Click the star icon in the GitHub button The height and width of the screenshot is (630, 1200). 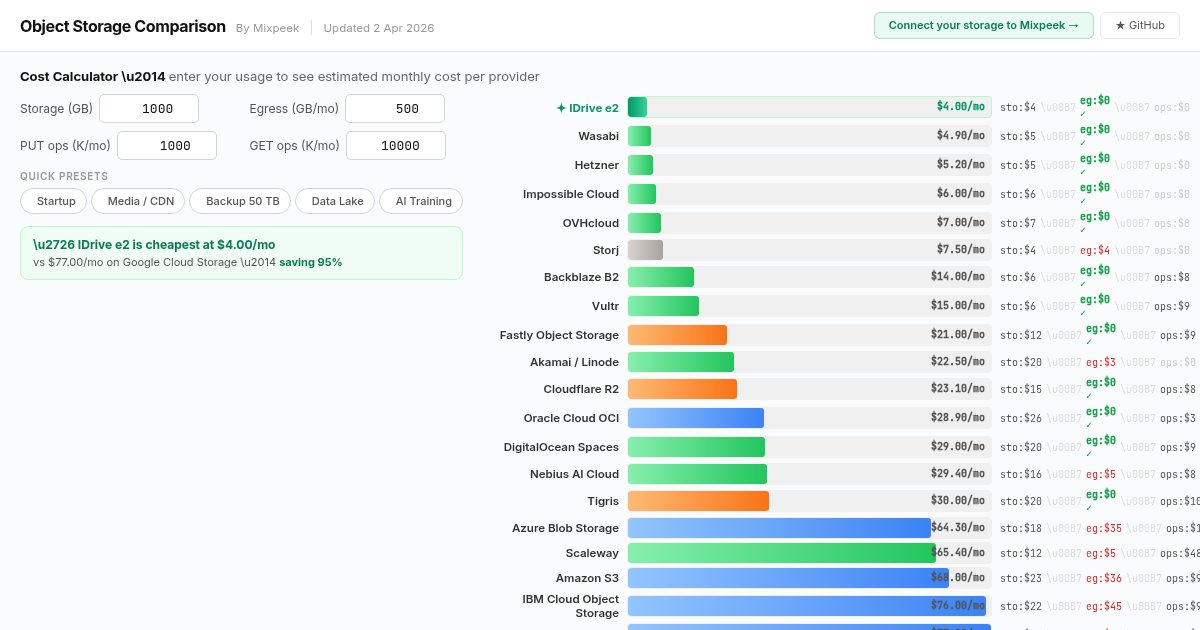tap(1122, 26)
